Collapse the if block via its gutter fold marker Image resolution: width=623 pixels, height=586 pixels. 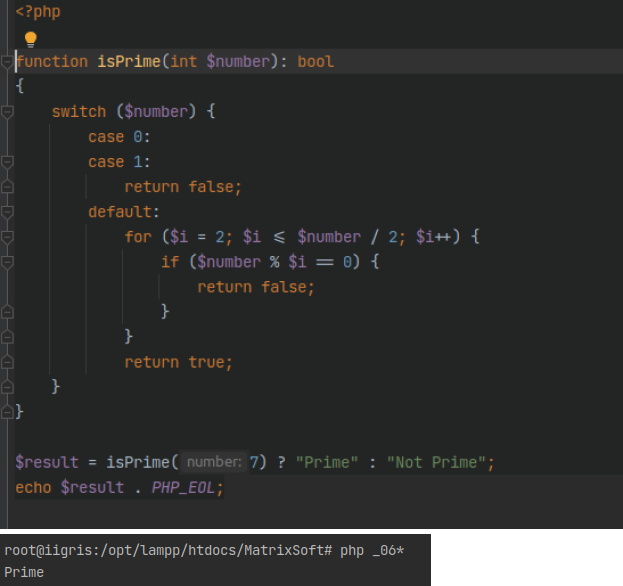pos(7,262)
